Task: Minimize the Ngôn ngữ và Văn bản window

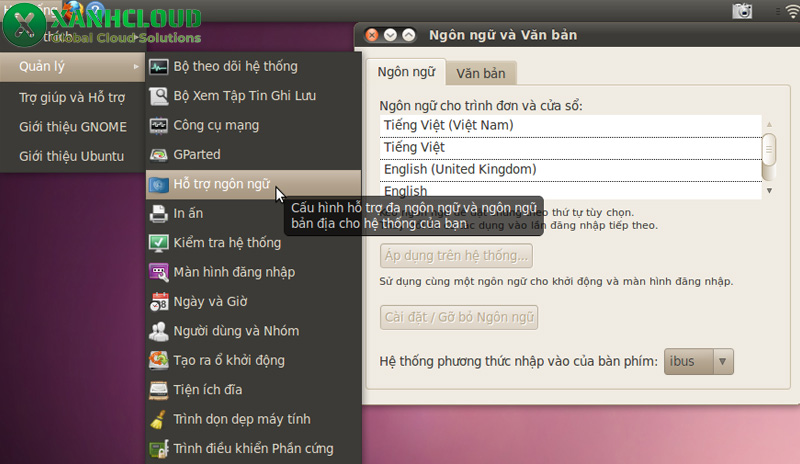Action: (390, 35)
